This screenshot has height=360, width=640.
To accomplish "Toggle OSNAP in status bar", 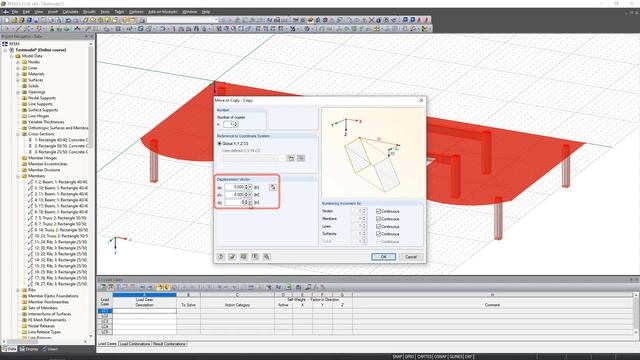I will click(440, 357).
